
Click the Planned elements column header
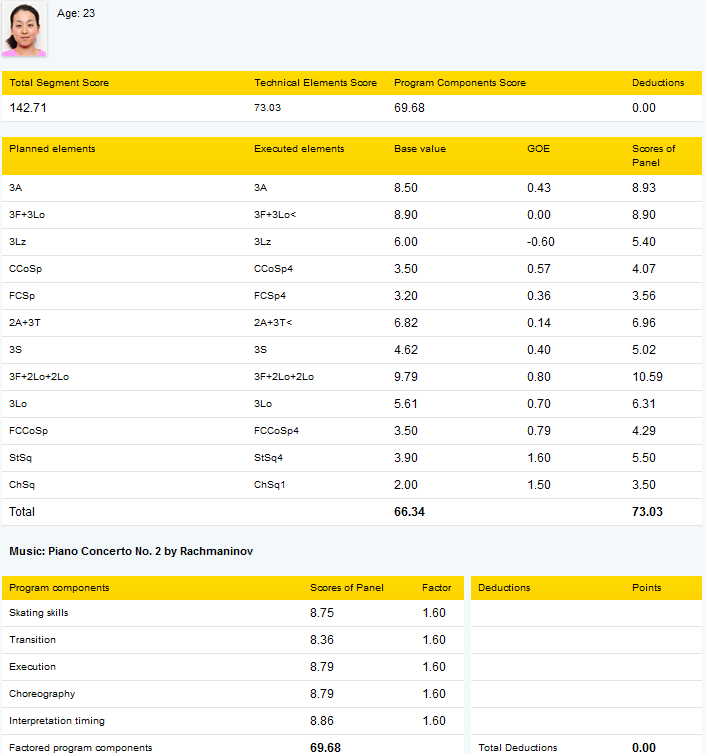[52, 149]
